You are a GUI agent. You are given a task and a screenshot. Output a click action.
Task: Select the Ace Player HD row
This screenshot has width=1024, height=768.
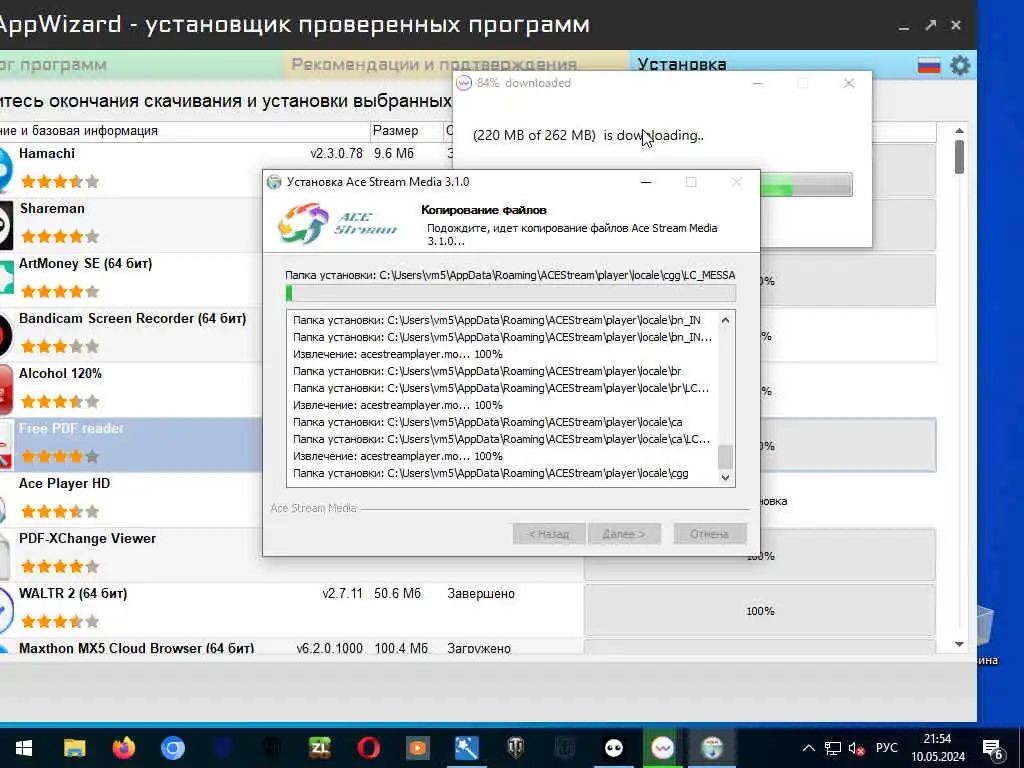[65, 483]
